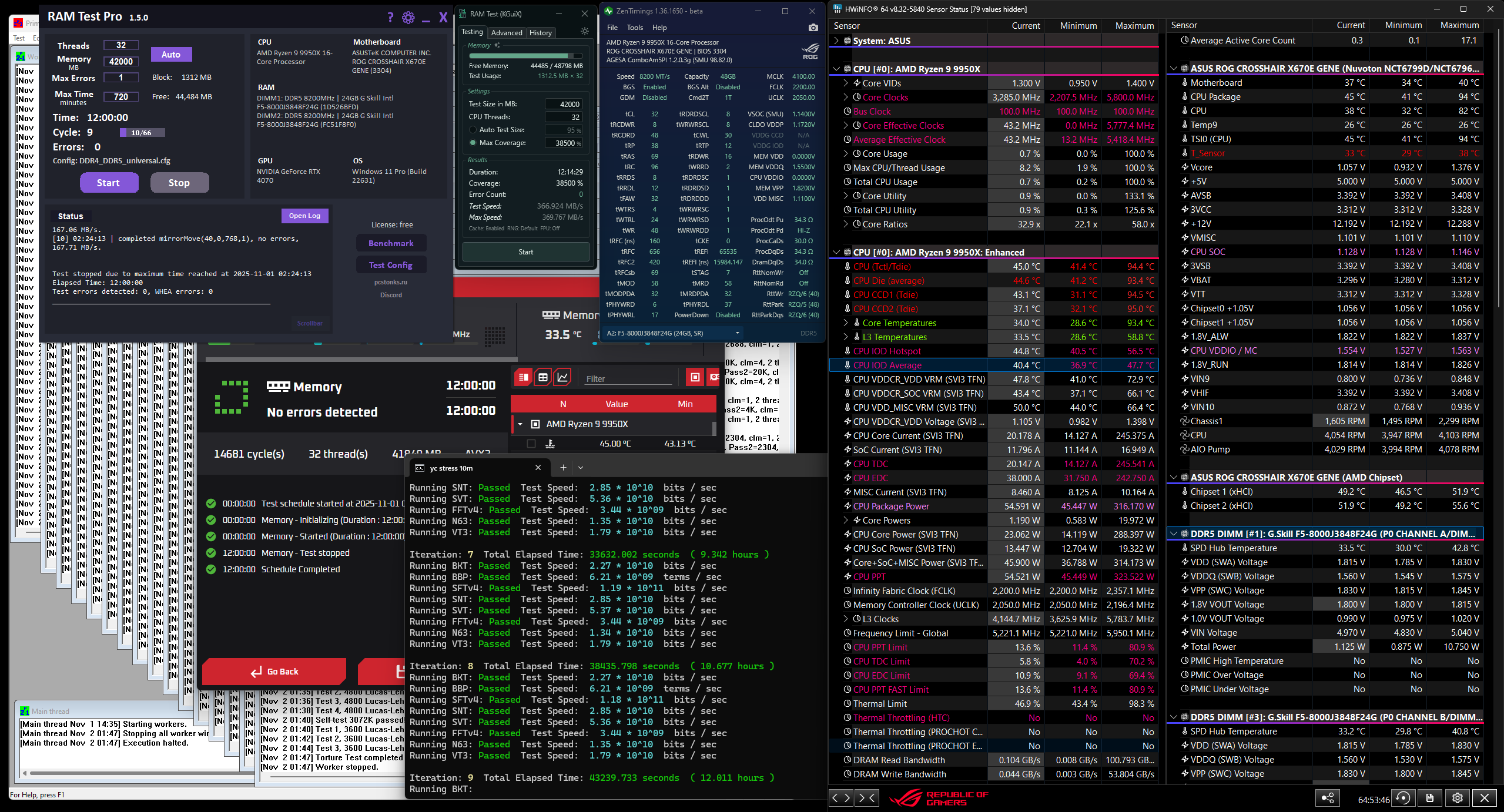Click the HWiNFO title bar app icon
1504x812 pixels.
(838, 9)
